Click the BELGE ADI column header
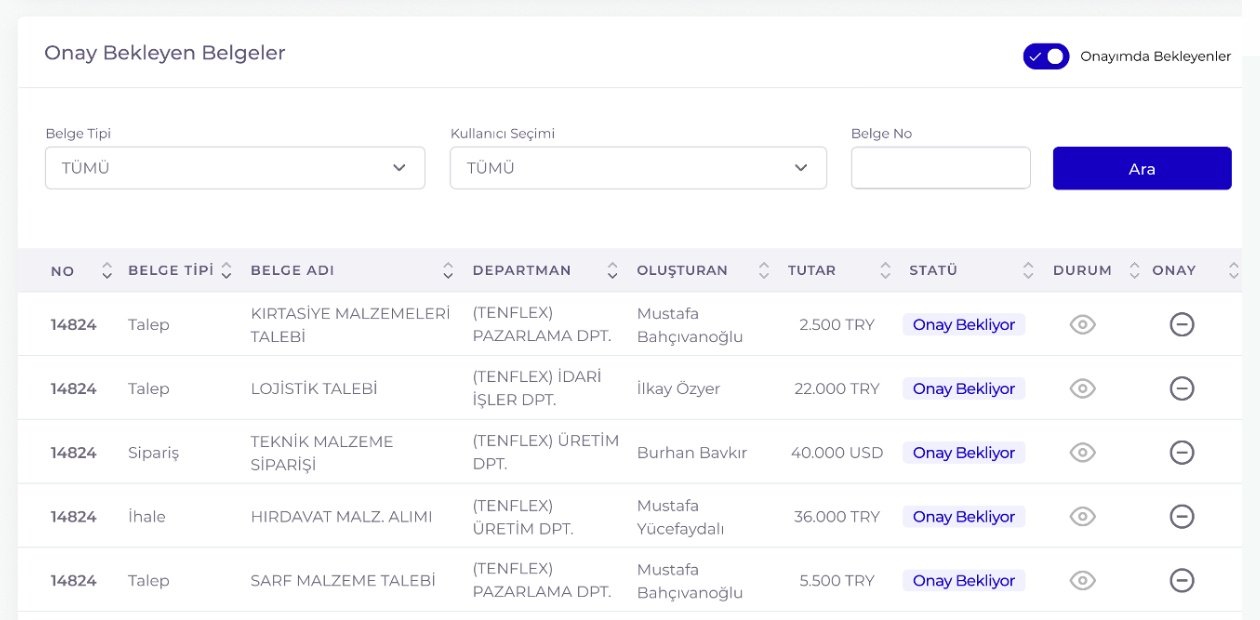The image size is (1260, 620). click(x=292, y=270)
